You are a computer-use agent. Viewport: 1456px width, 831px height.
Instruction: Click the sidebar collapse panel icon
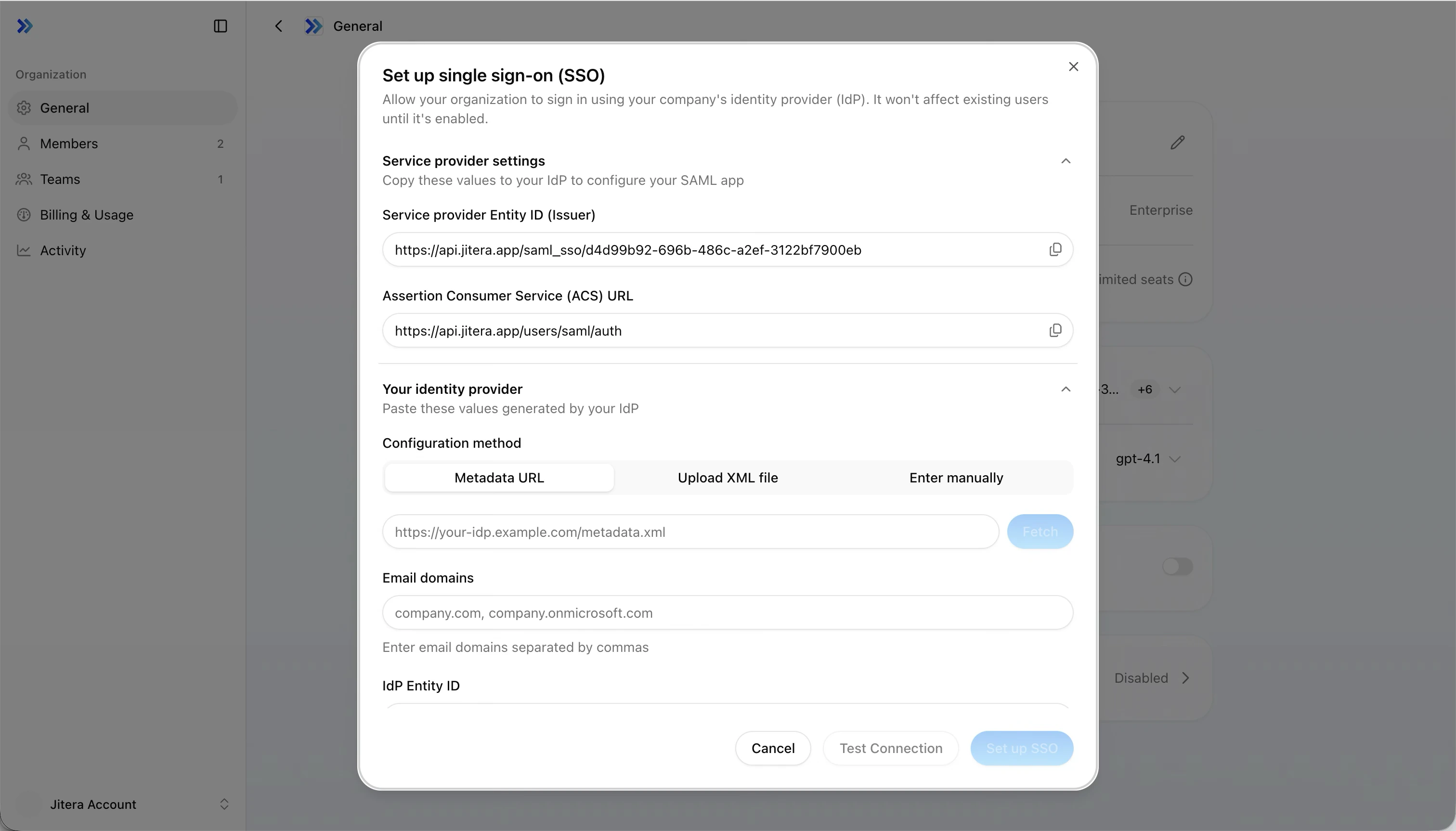click(221, 26)
